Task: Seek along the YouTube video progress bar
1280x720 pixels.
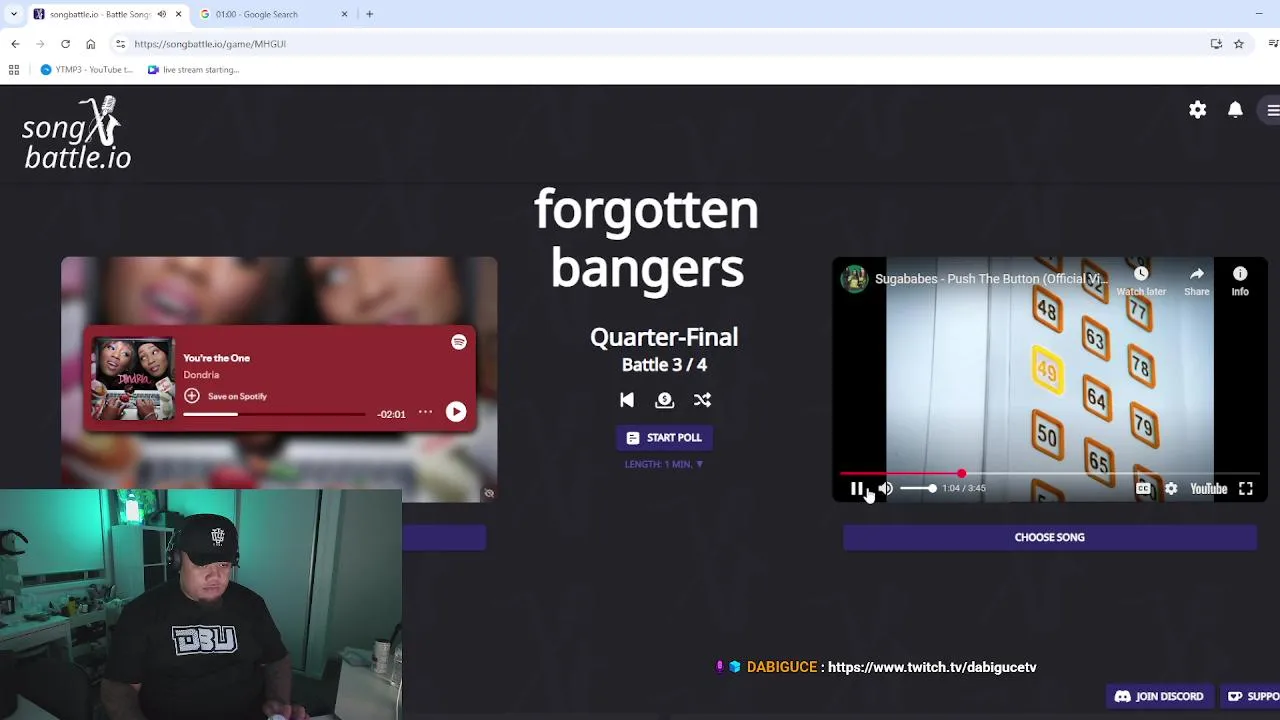Action: point(1049,474)
